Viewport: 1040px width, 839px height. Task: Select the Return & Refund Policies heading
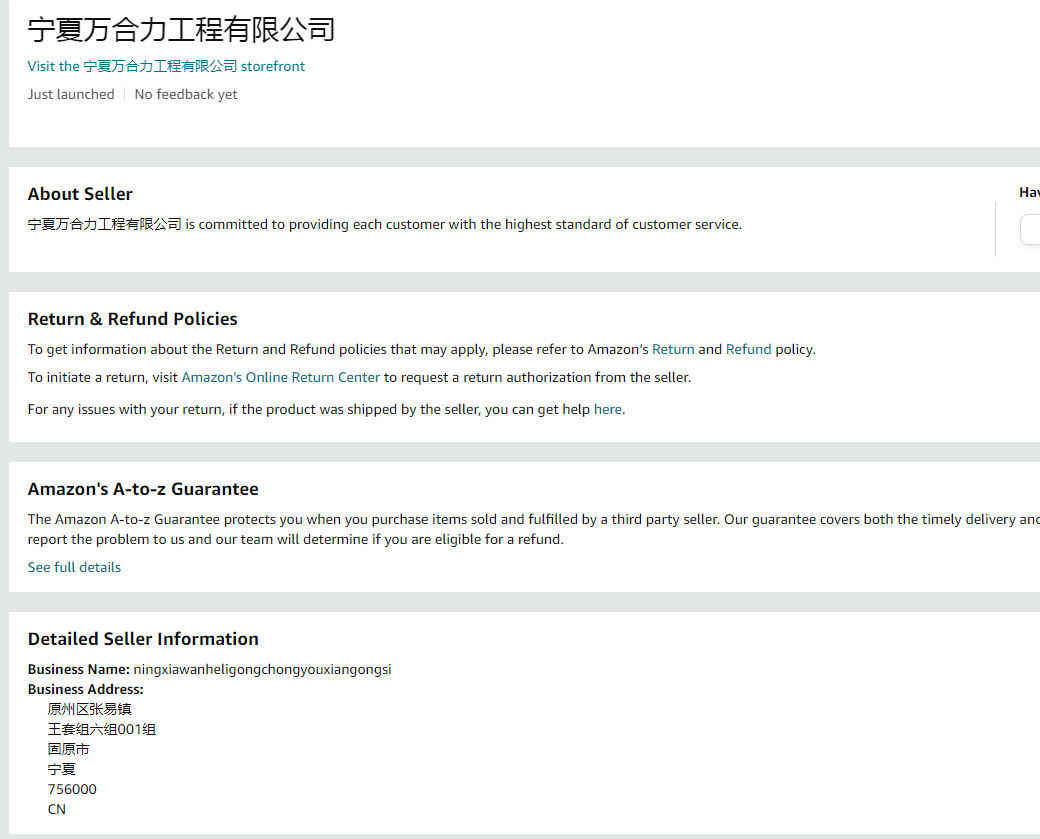click(x=132, y=319)
